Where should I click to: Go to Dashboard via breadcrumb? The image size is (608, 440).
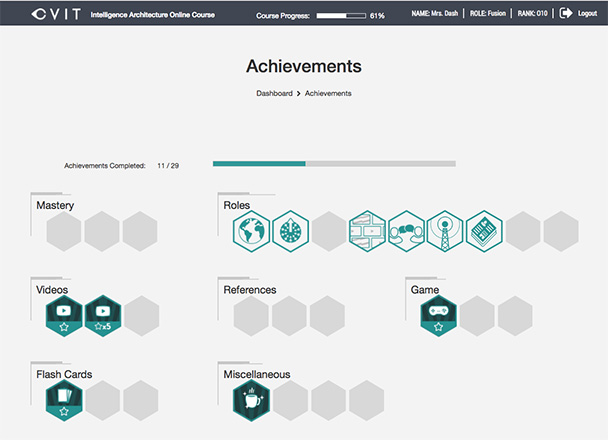(x=273, y=93)
